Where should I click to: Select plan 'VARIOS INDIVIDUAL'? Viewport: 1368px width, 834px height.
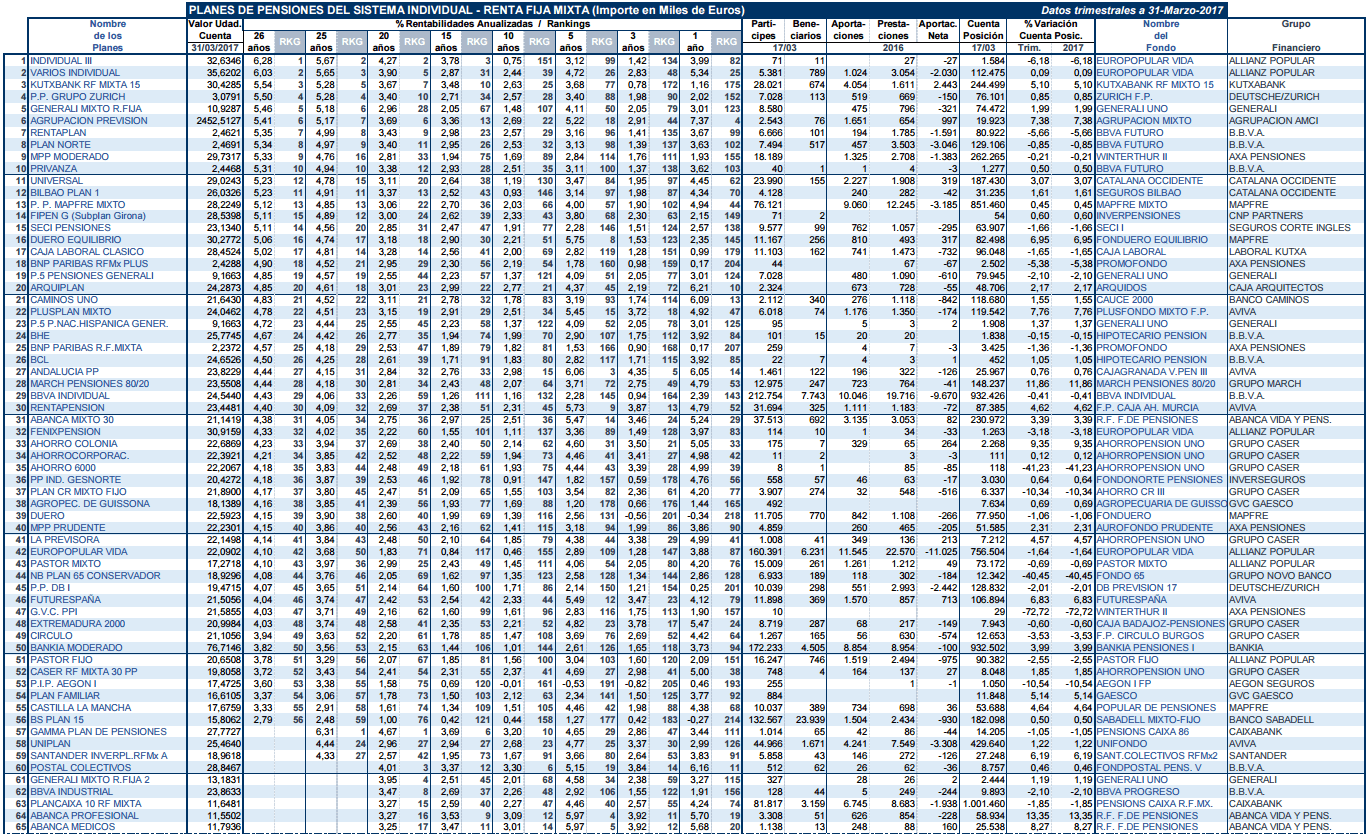click(75, 73)
